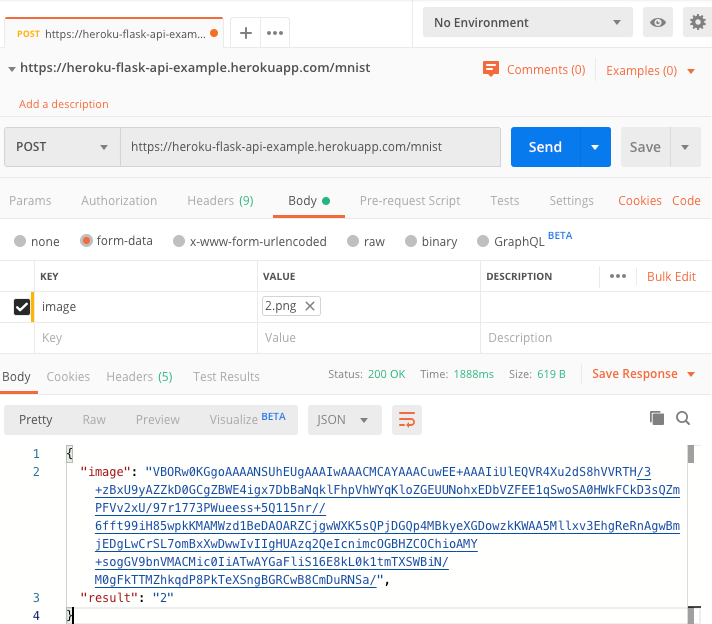This screenshot has width=712, height=624.
Task: Open the POST method dropdown
Action: [62, 147]
